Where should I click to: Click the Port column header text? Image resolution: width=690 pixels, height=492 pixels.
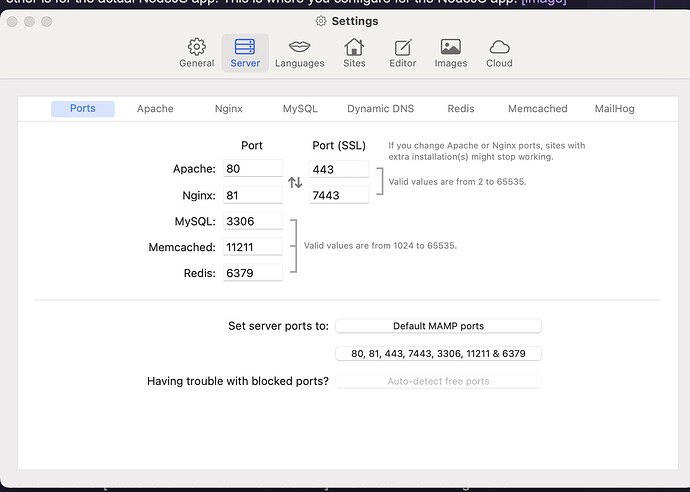point(252,146)
